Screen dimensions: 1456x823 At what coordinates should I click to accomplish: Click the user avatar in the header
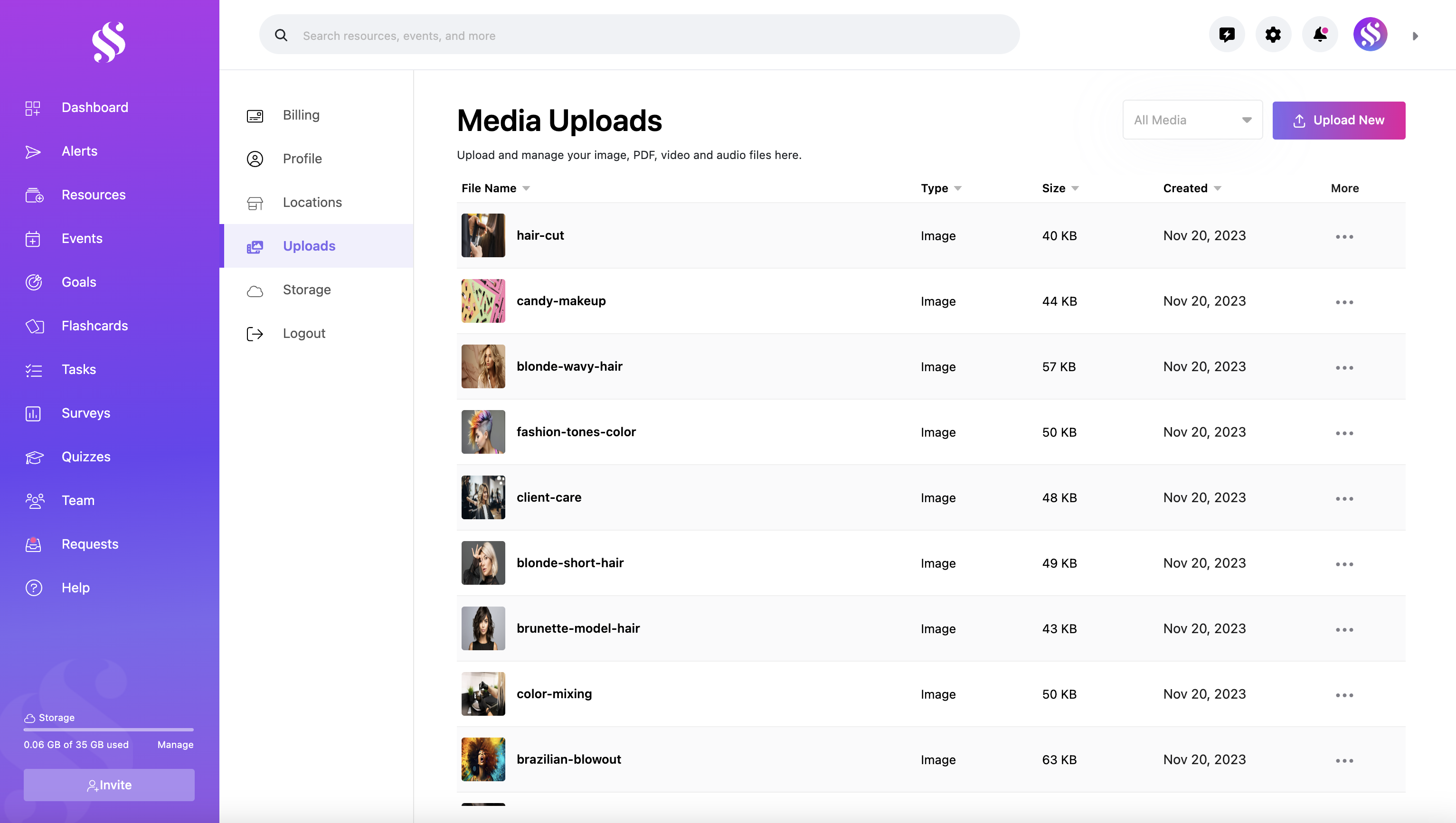click(1370, 35)
